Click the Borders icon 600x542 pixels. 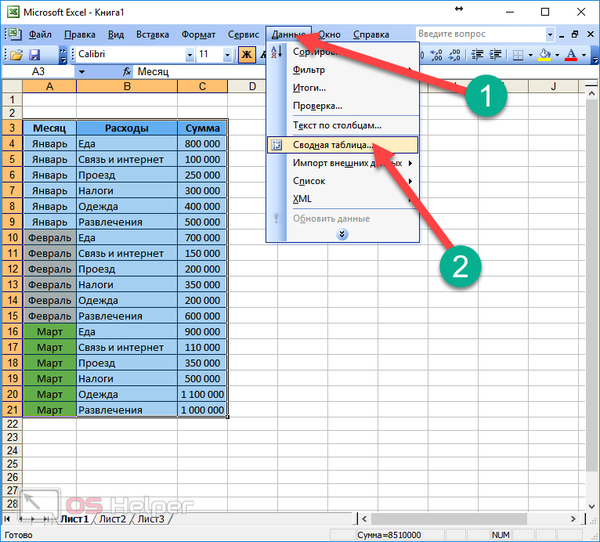518,55
